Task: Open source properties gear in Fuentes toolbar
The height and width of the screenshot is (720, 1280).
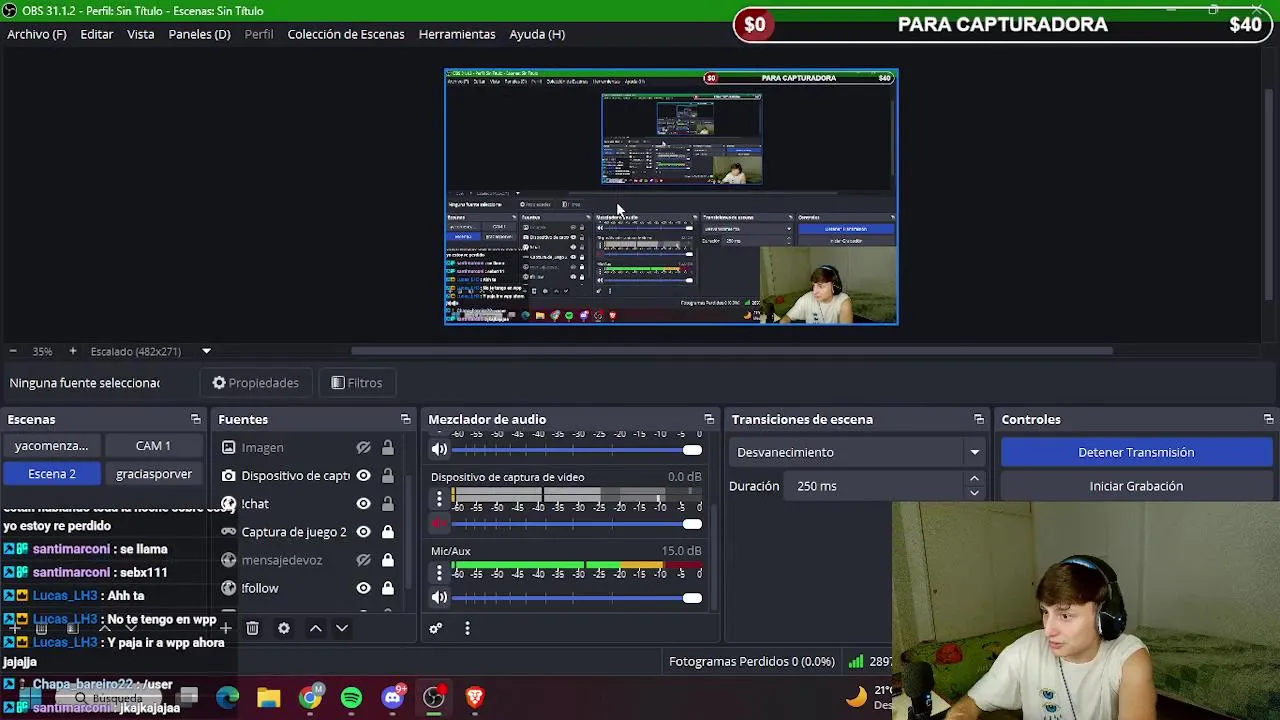Action: click(x=284, y=628)
